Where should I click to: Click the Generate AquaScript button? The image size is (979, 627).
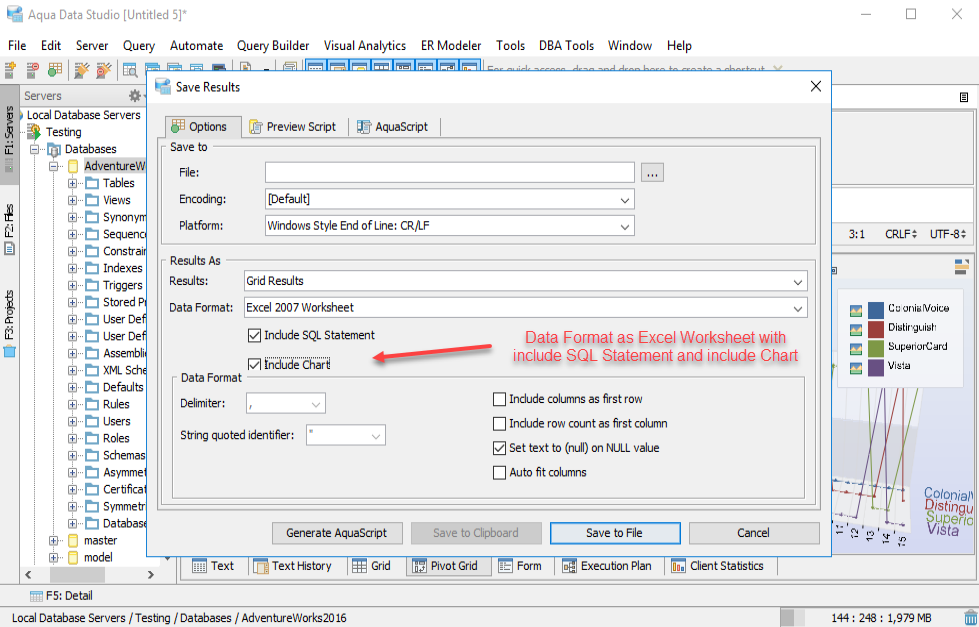tap(337, 533)
